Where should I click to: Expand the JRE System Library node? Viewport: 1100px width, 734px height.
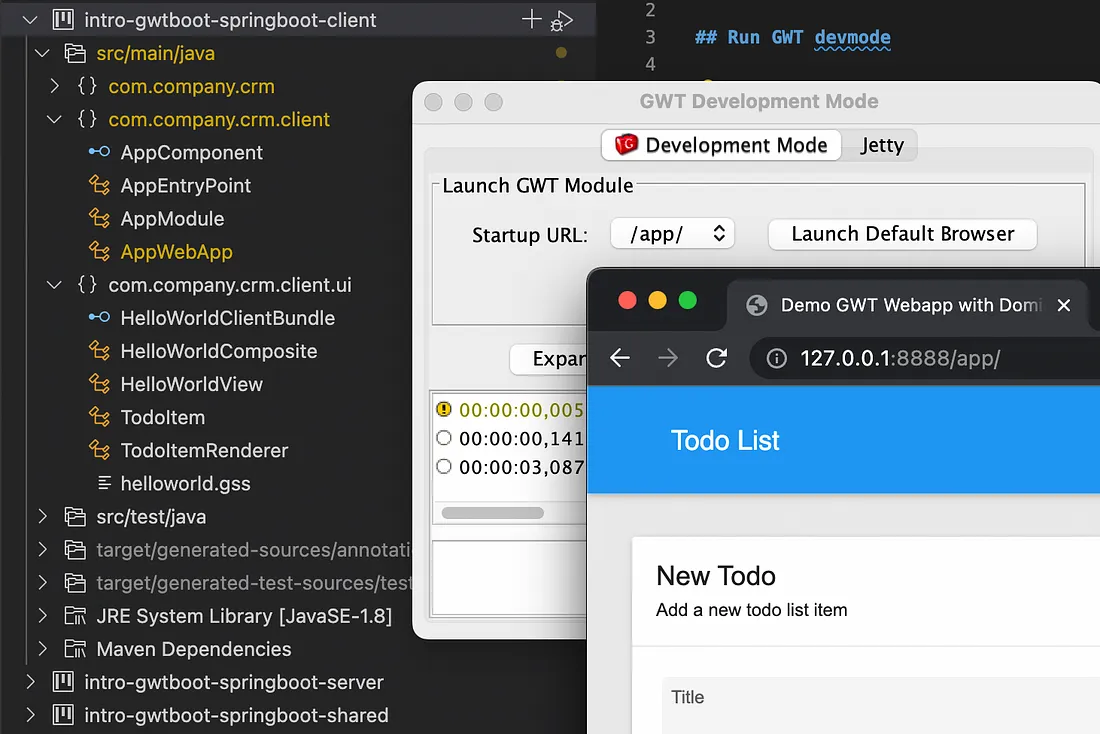click(x=43, y=616)
